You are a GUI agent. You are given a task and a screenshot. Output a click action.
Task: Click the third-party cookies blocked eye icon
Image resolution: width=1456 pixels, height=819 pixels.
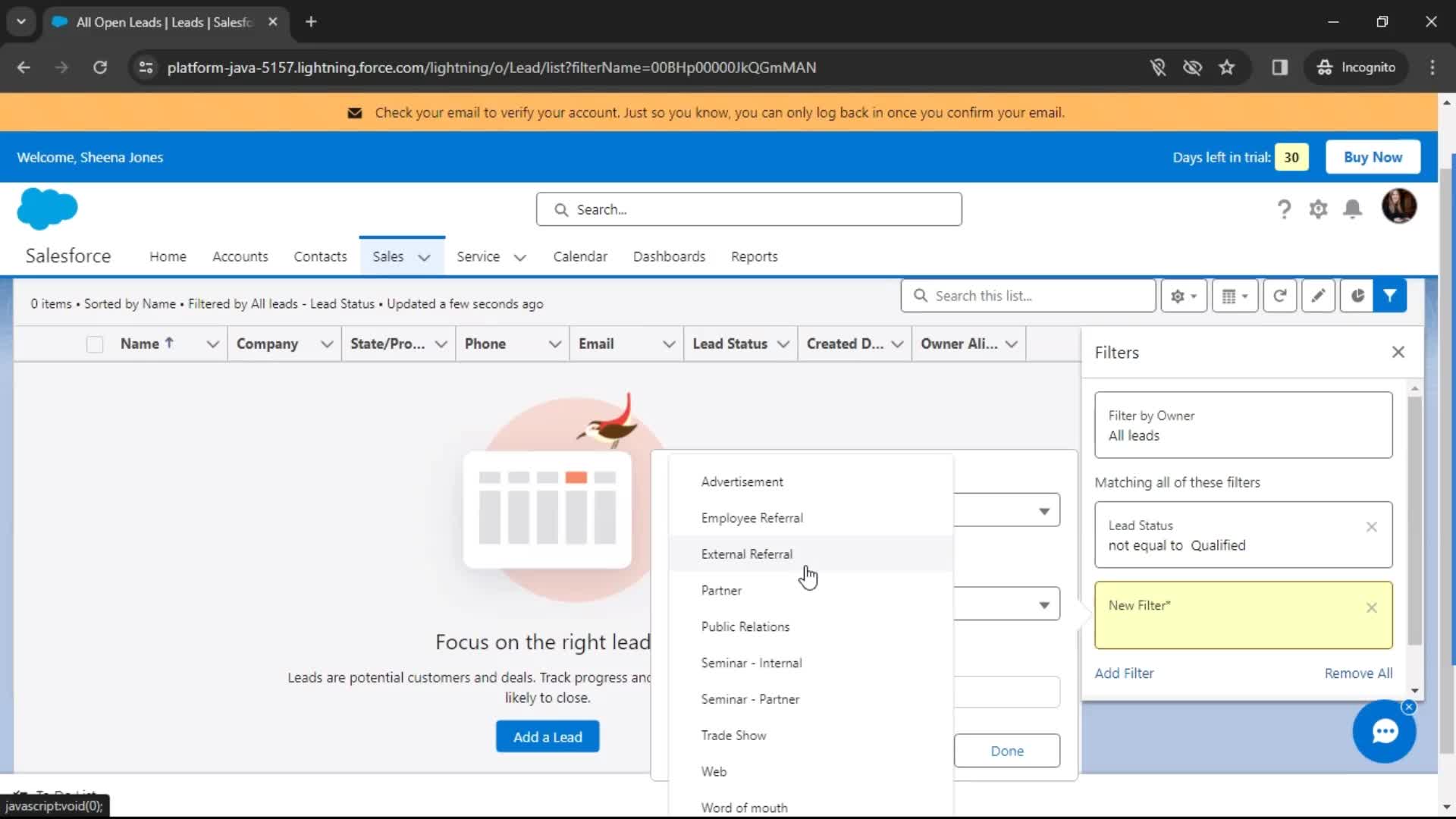tap(1192, 67)
